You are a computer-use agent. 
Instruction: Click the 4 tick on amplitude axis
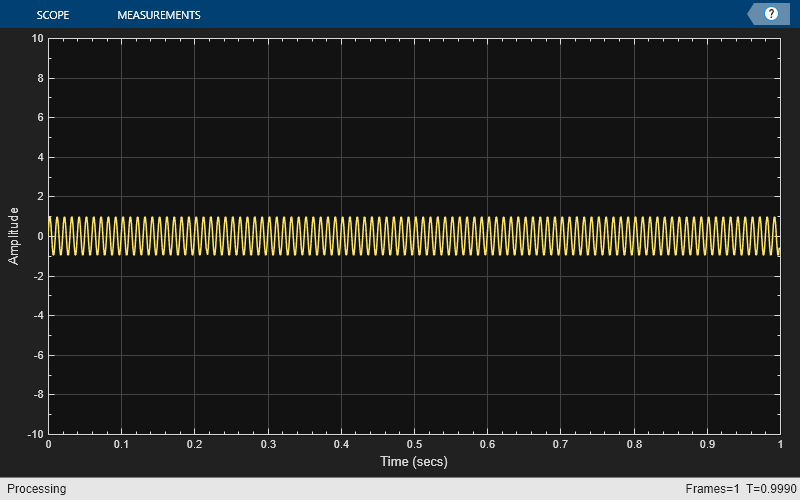coord(40,157)
